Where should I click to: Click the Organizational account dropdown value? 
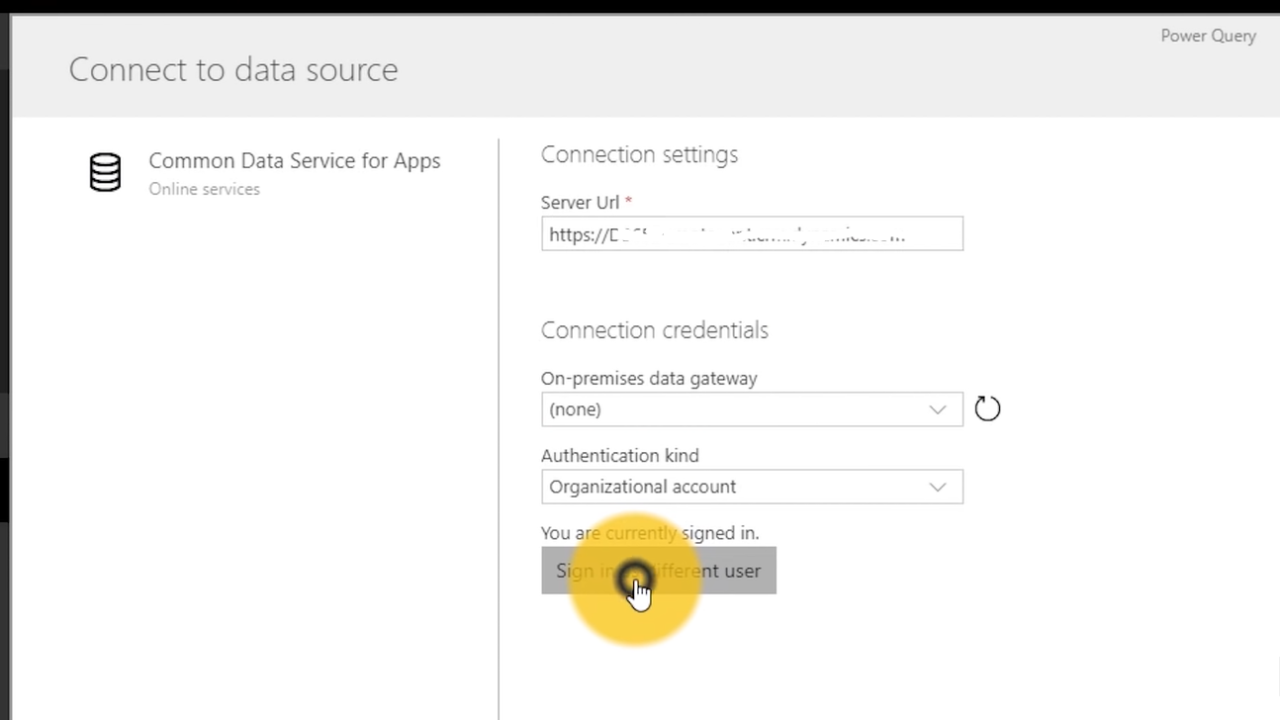click(x=642, y=486)
